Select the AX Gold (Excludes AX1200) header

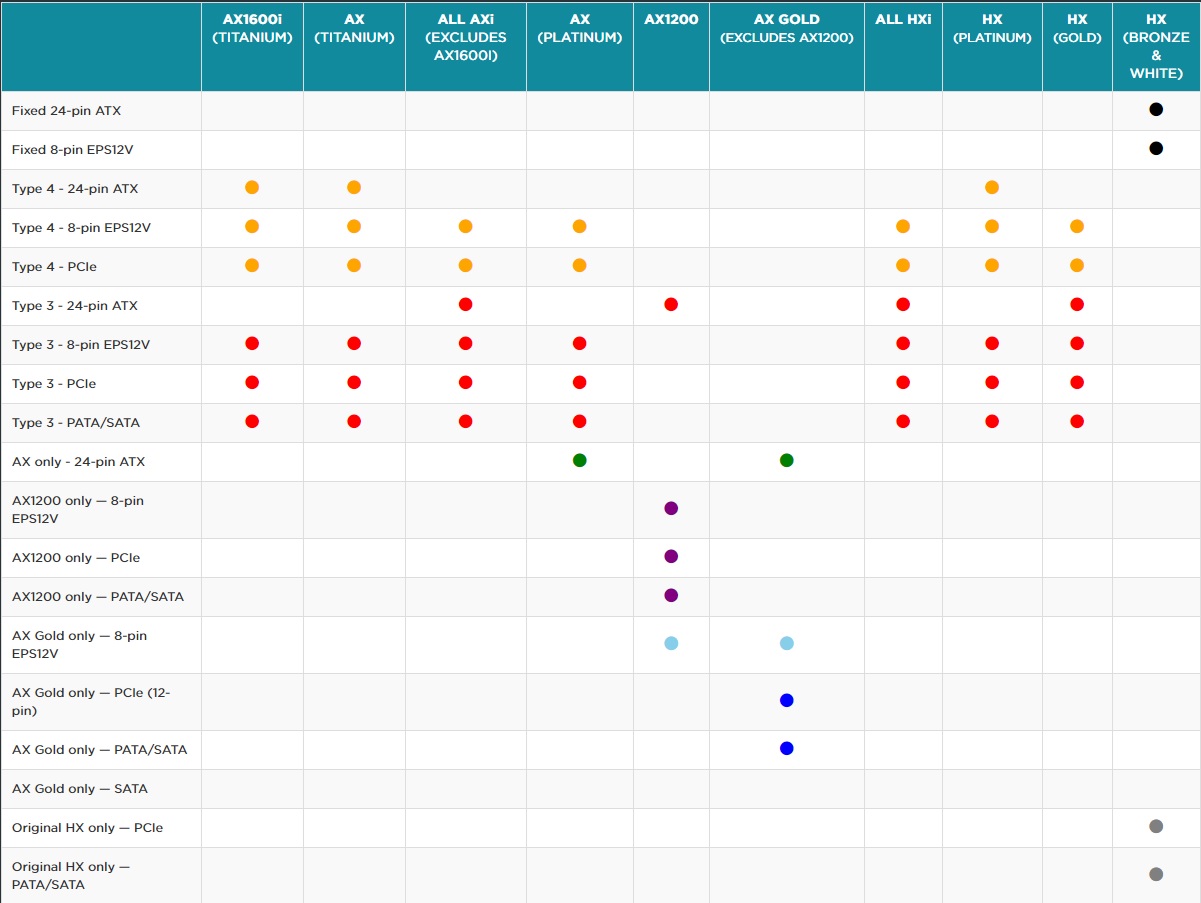(786, 29)
